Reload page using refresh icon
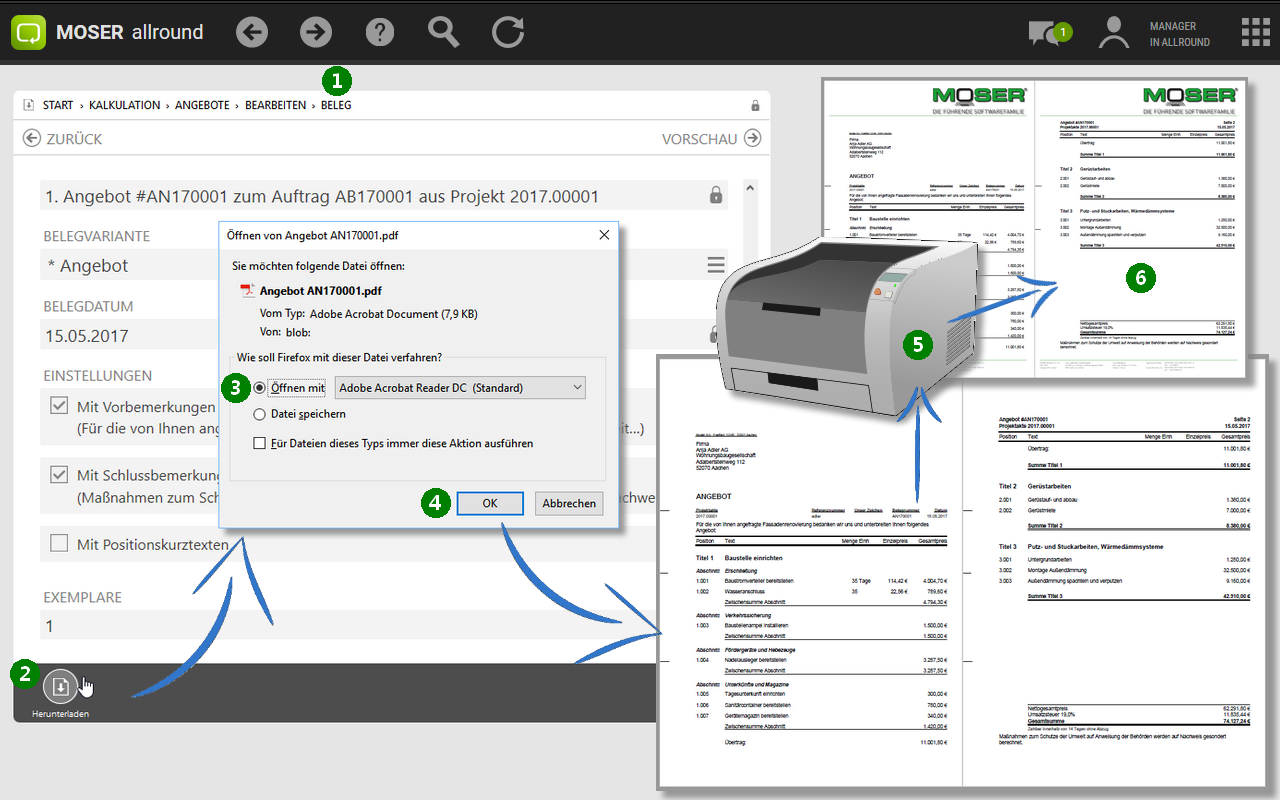 point(508,32)
